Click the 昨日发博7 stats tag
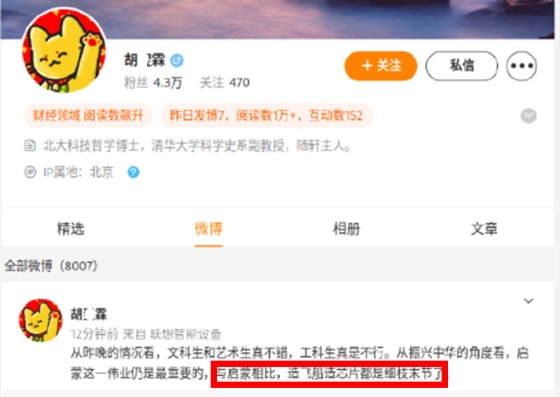The image size is (560, 397). (x=266, y=116)
